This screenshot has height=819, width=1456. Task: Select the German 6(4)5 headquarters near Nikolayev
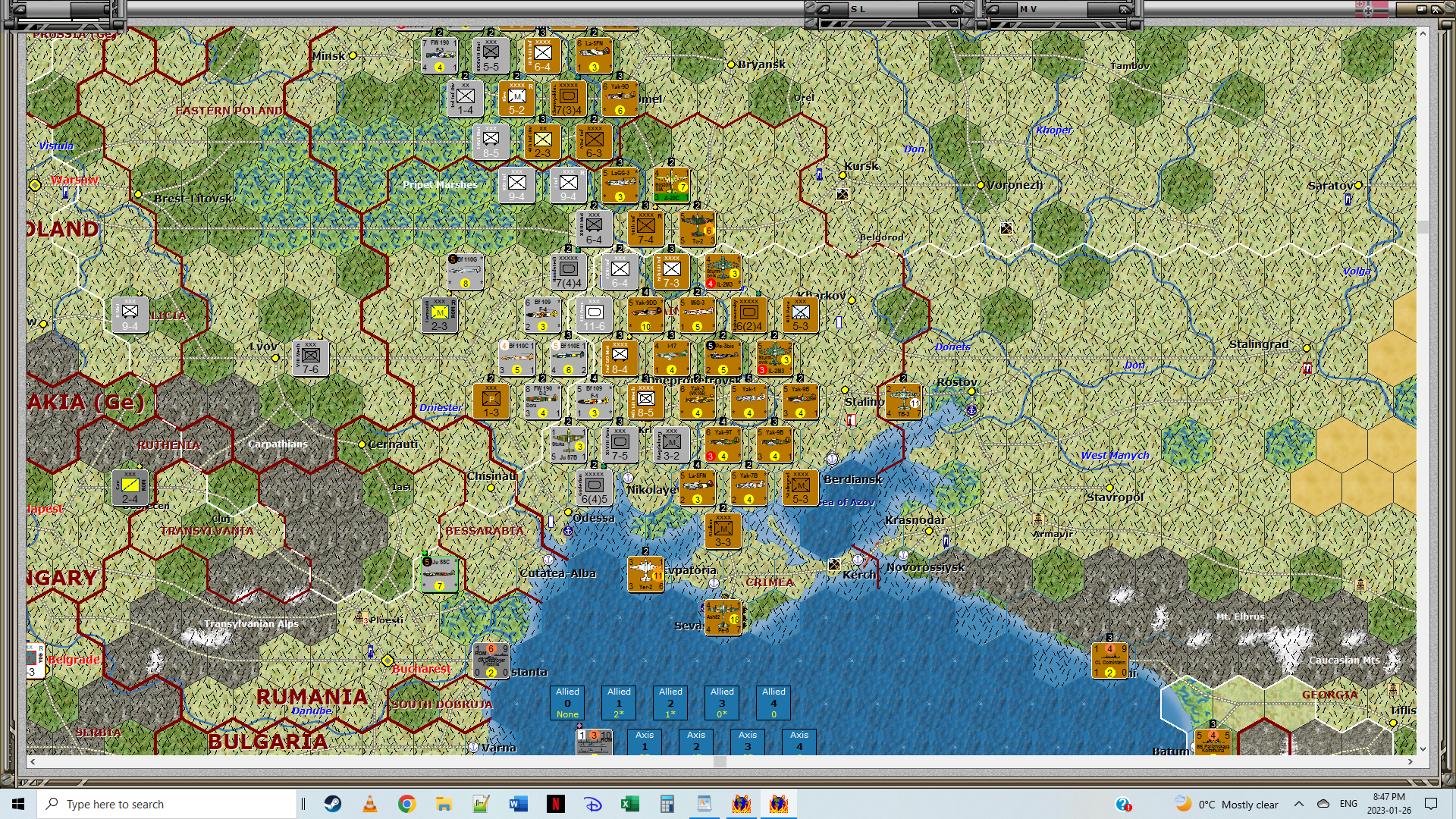click(x=595, y=488)
